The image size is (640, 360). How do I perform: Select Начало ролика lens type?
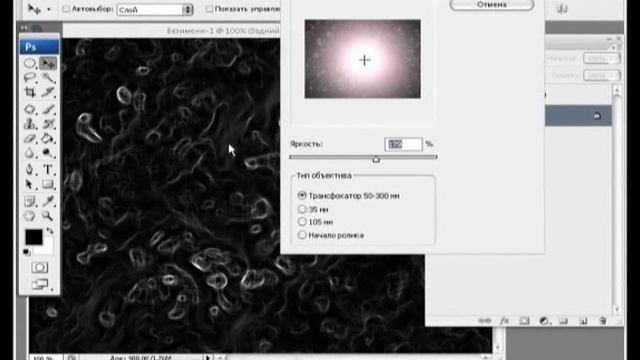pyautogui.click(x=302, y=235)
